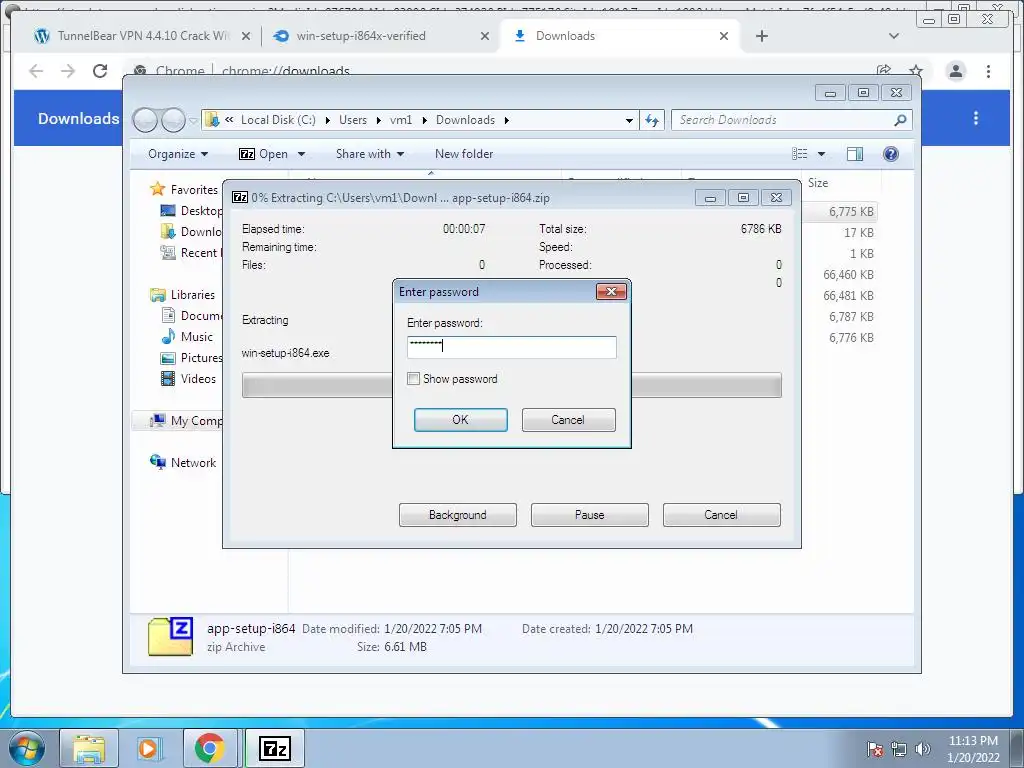The width and height of the screenshot is (1024, 768).
Task: Go back in the Chrome browser
Action: (36, 71)
